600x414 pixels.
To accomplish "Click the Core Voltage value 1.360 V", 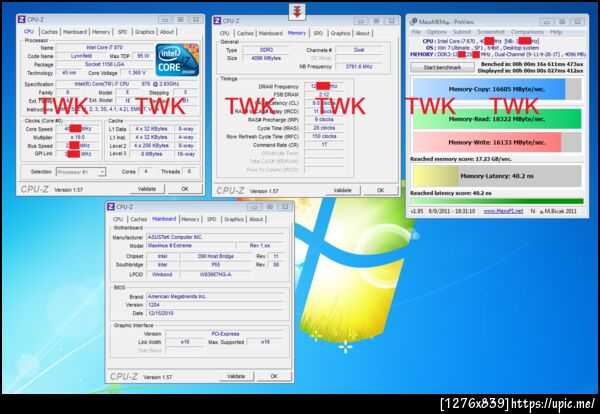I will [137, 73].
